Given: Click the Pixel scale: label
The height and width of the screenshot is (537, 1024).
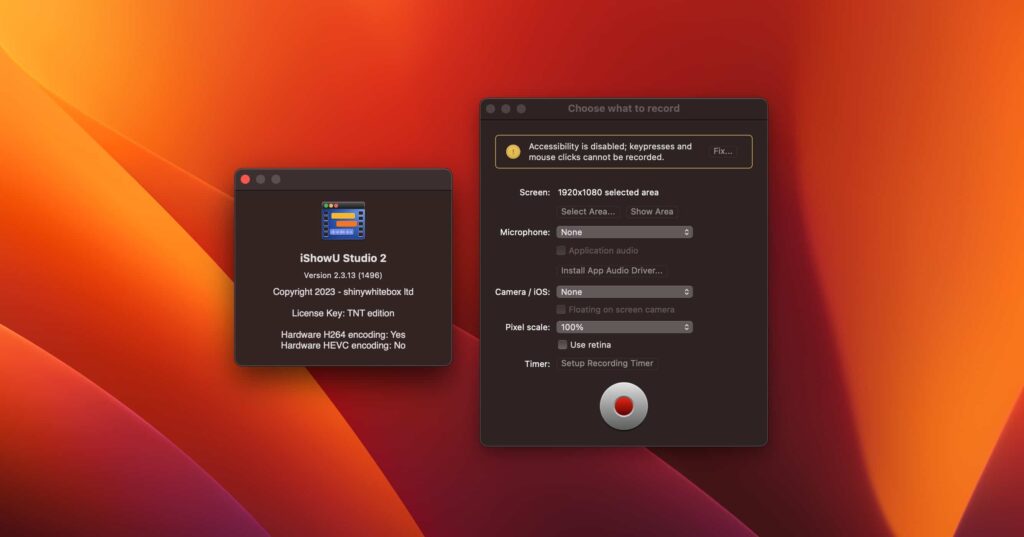Looking at the screenshot, I should pos(528,327).
